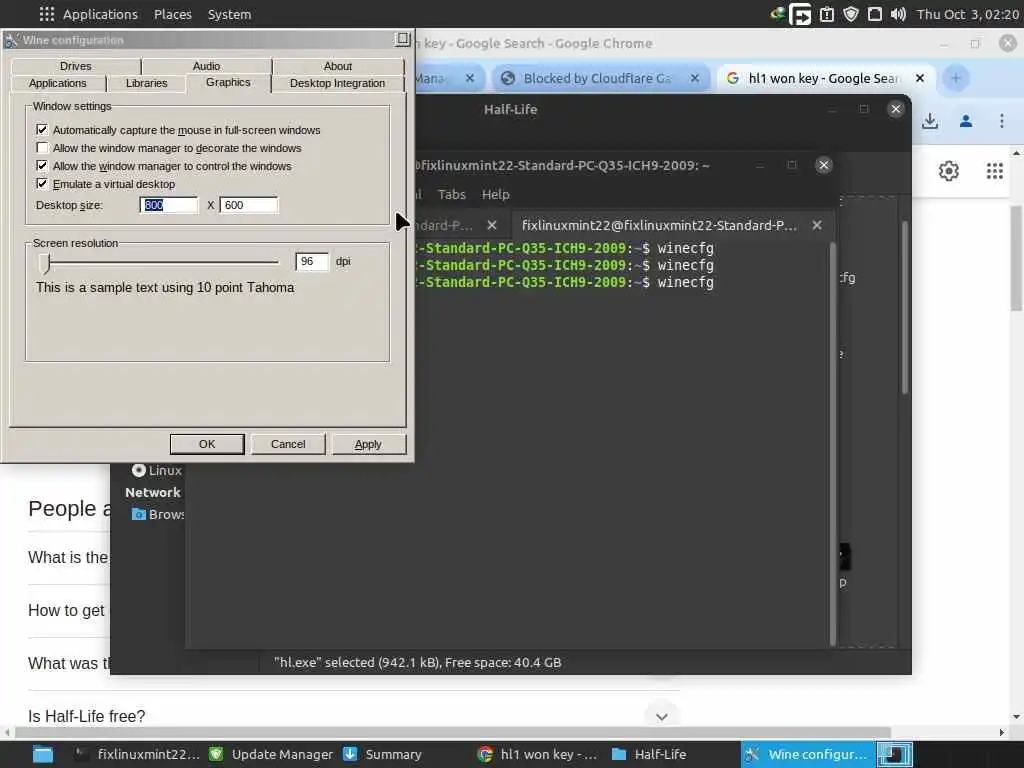This screenshot has width=1024, height=768.
Task: Click the arrow-in-box tray icon
Action: [x=801, y=14]
